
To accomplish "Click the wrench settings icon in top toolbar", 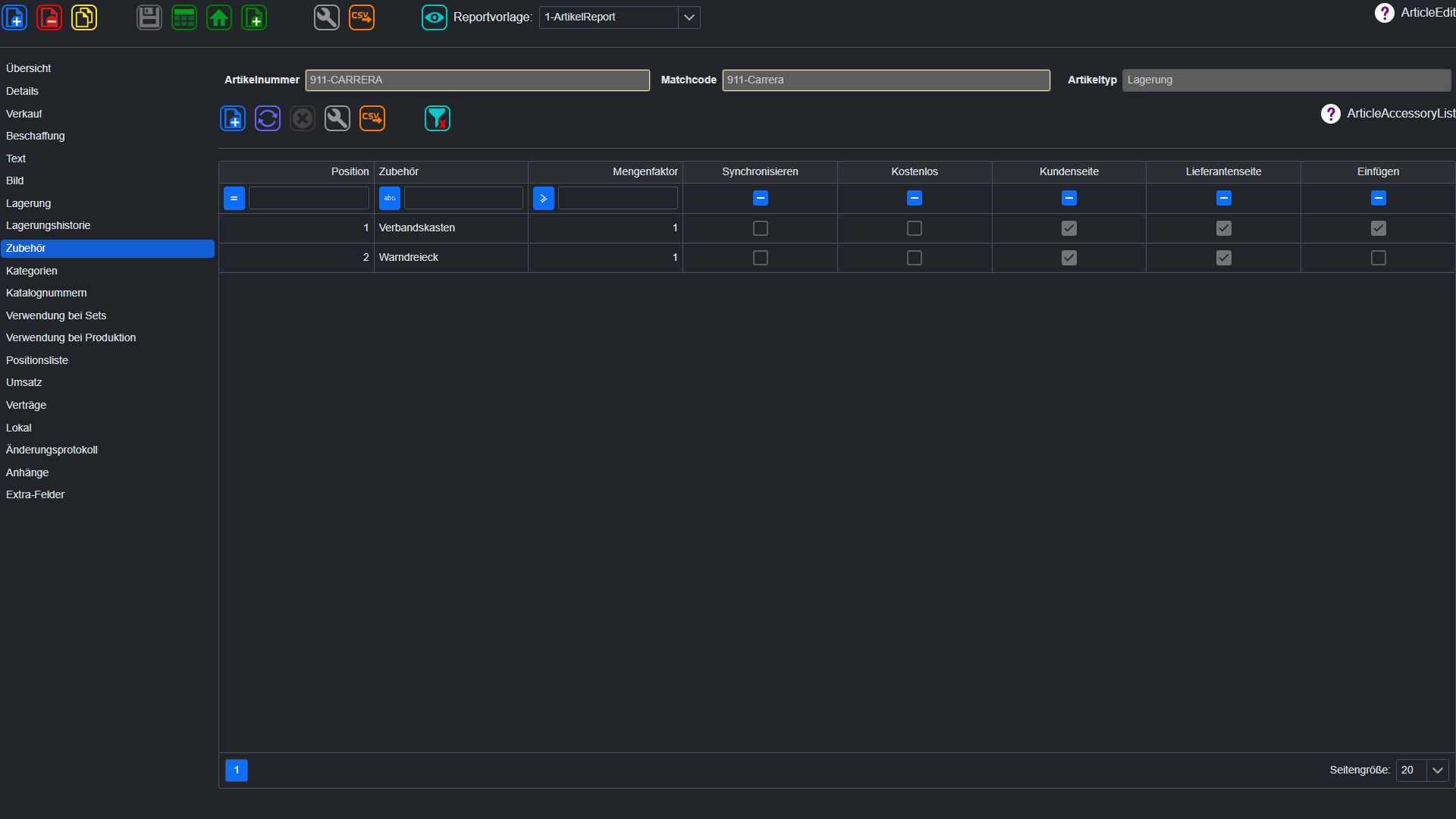I will click(327, 17).
